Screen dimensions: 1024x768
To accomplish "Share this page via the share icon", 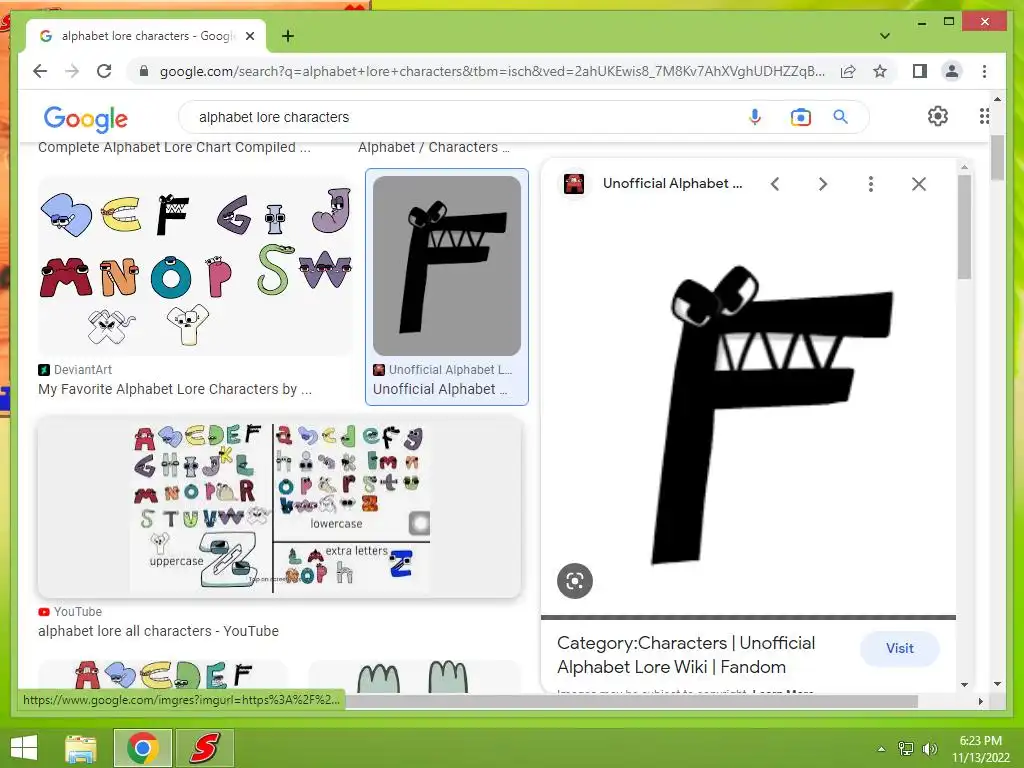I will 848,71.
